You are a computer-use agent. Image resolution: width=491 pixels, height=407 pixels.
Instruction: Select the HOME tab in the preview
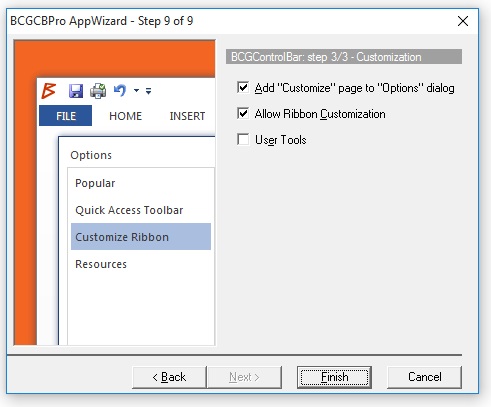pyautogui.click(x=125, y=116)
